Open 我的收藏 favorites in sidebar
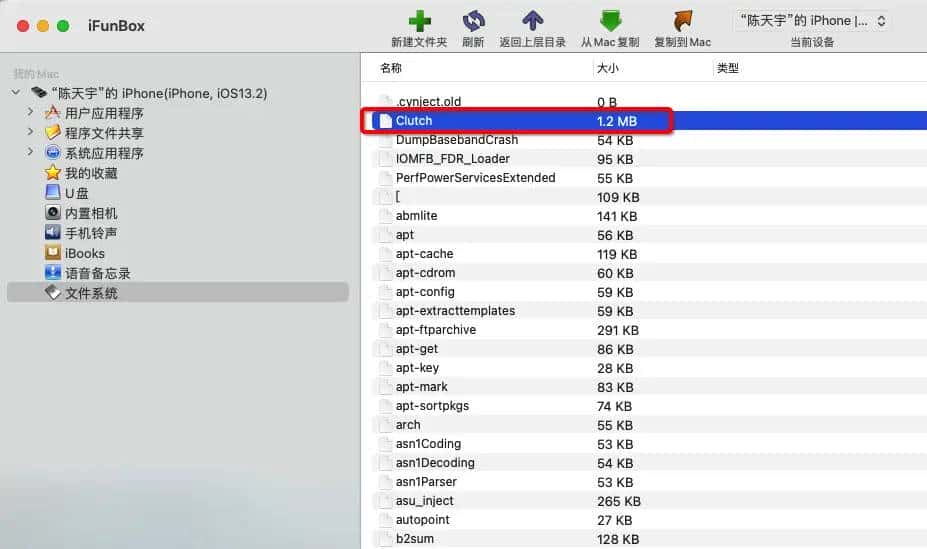 click(90, 173)
